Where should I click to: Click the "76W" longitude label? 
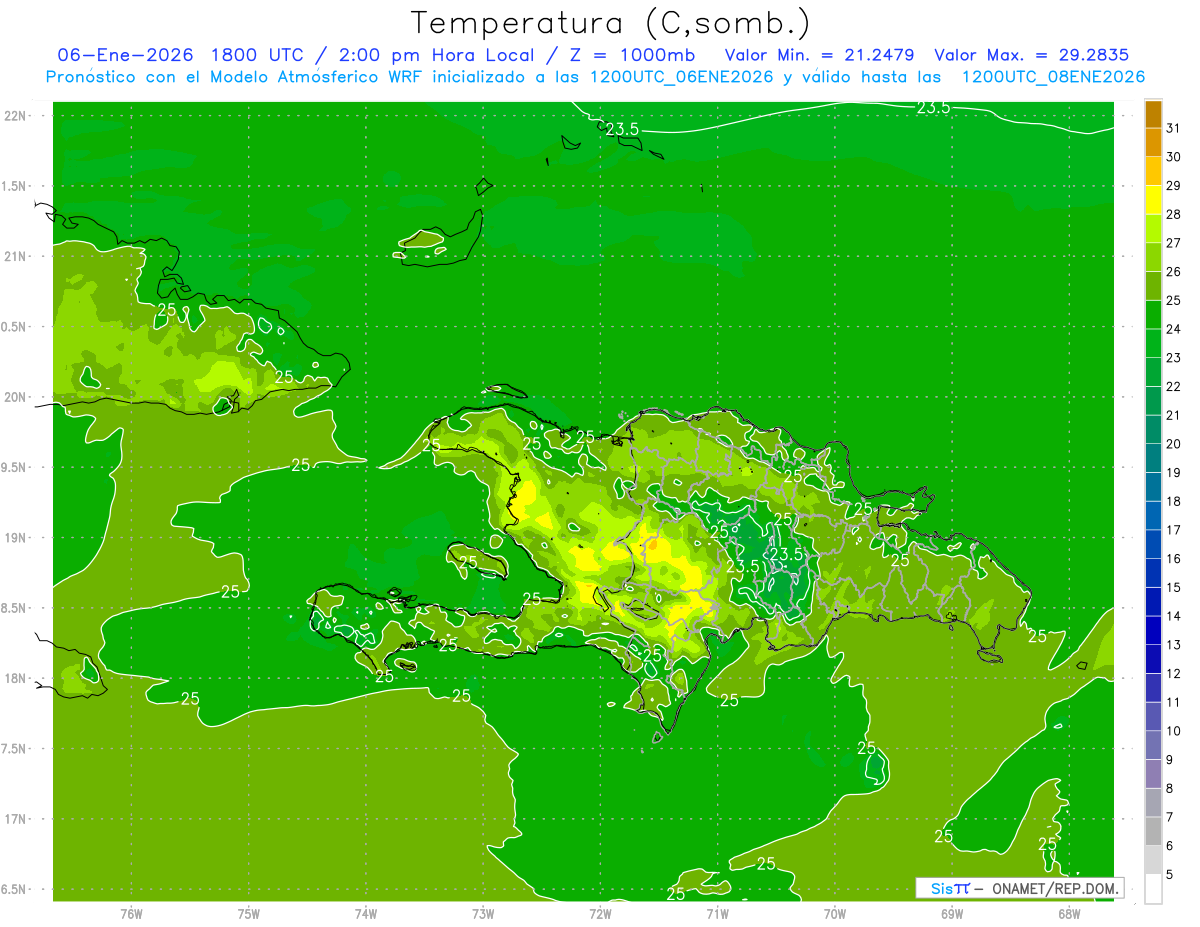click(x=131, y=914)
